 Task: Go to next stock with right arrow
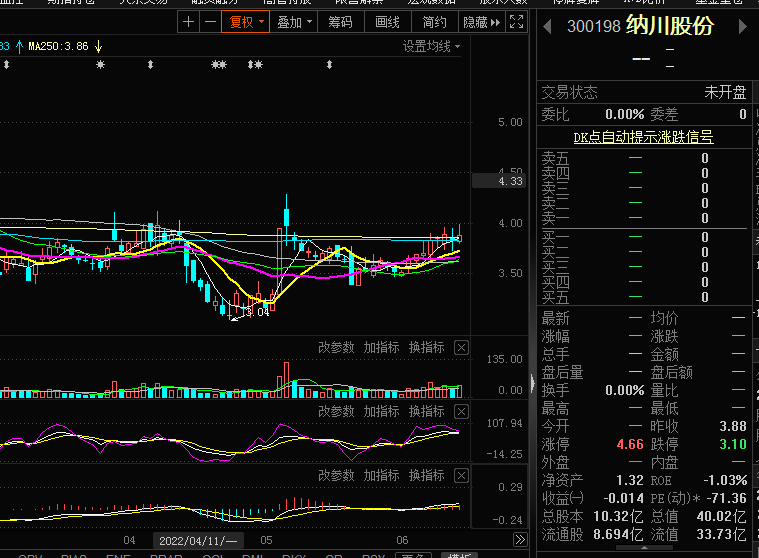743,26
